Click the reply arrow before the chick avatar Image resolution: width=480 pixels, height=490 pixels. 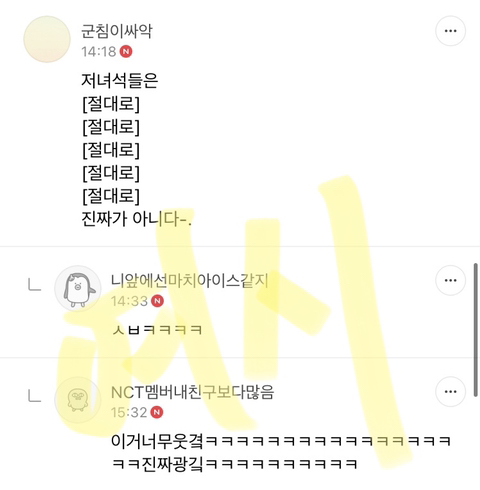[35, 396]
